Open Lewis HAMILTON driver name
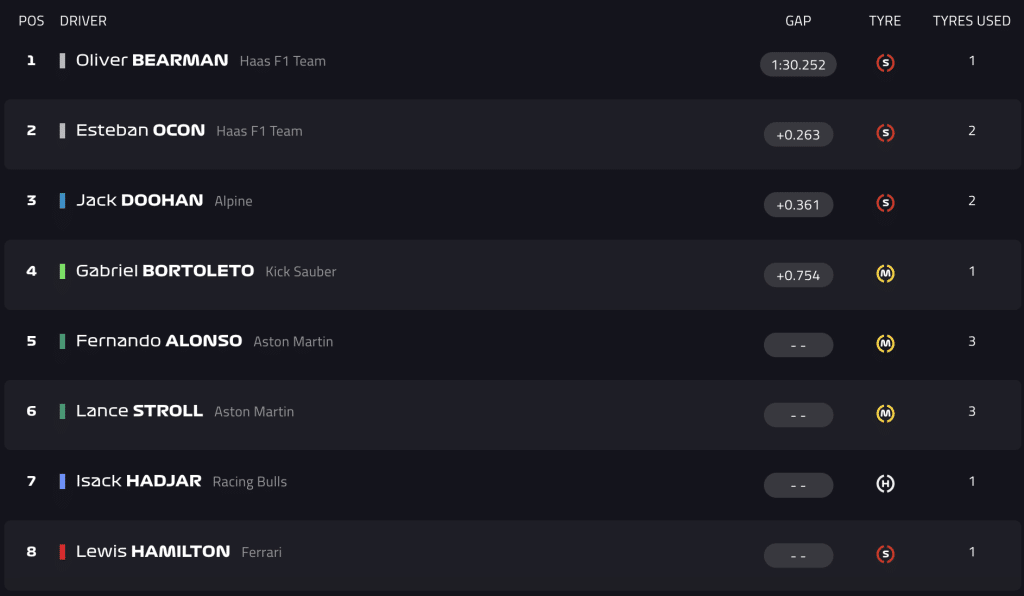The height and width of the screenshot is (596, 1024). [x=153, y=552]
